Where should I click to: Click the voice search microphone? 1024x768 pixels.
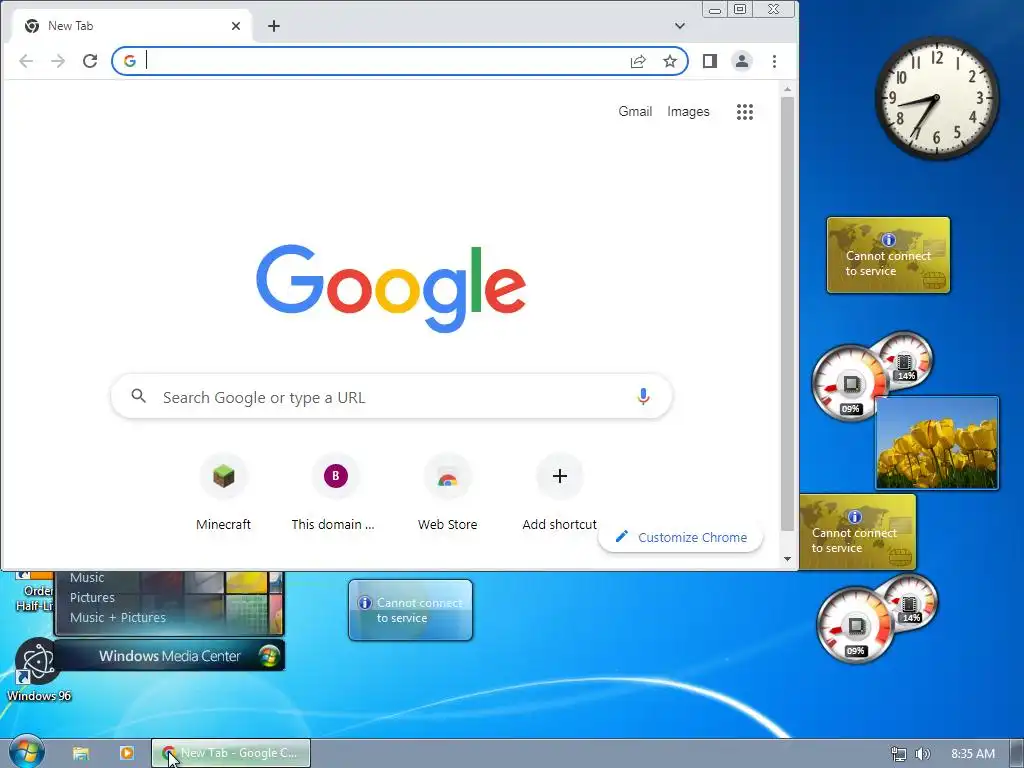(x=643, y=396)
